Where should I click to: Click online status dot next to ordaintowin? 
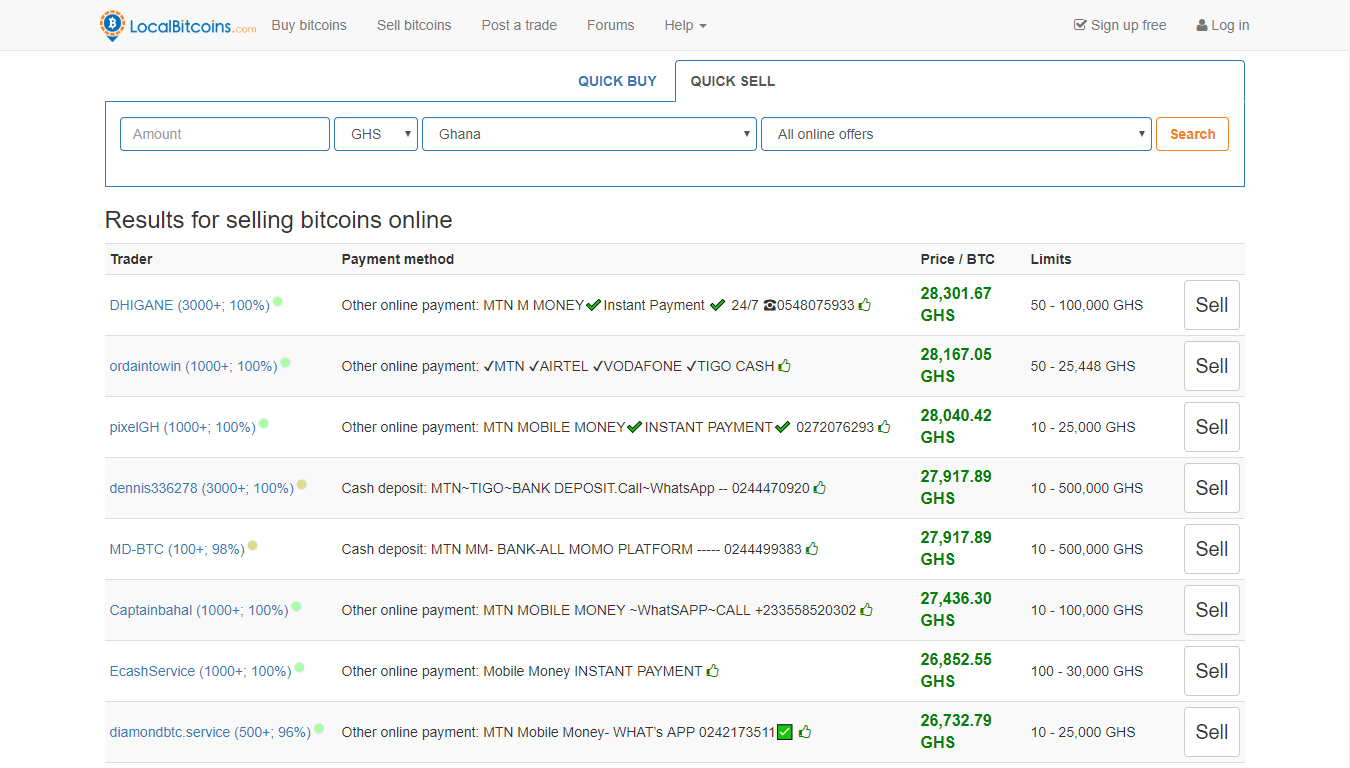286,362
